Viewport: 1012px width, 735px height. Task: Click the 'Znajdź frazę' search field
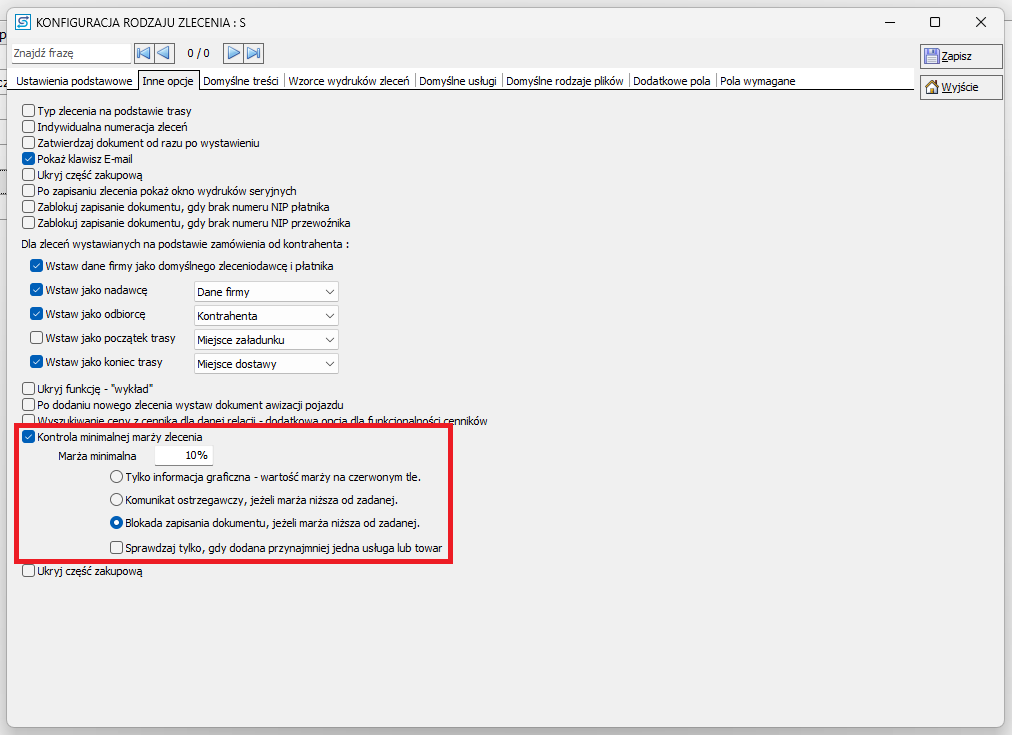tap(70, 53)
